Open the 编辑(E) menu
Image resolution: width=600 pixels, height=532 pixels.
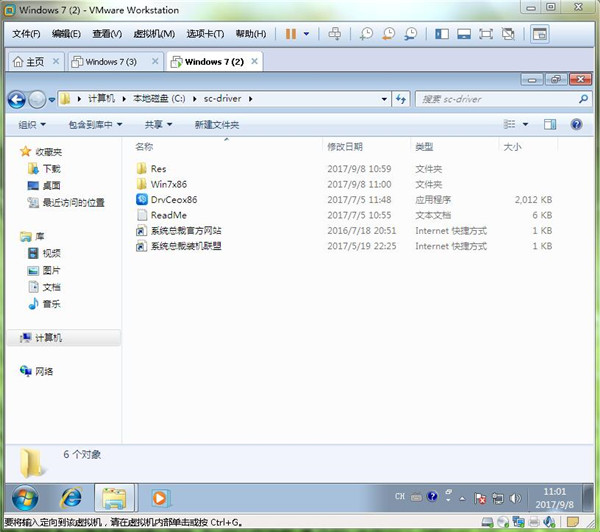(x=66, y=34)
